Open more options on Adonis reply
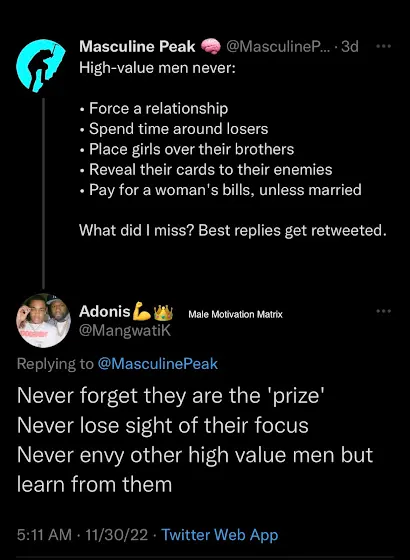 384,311
